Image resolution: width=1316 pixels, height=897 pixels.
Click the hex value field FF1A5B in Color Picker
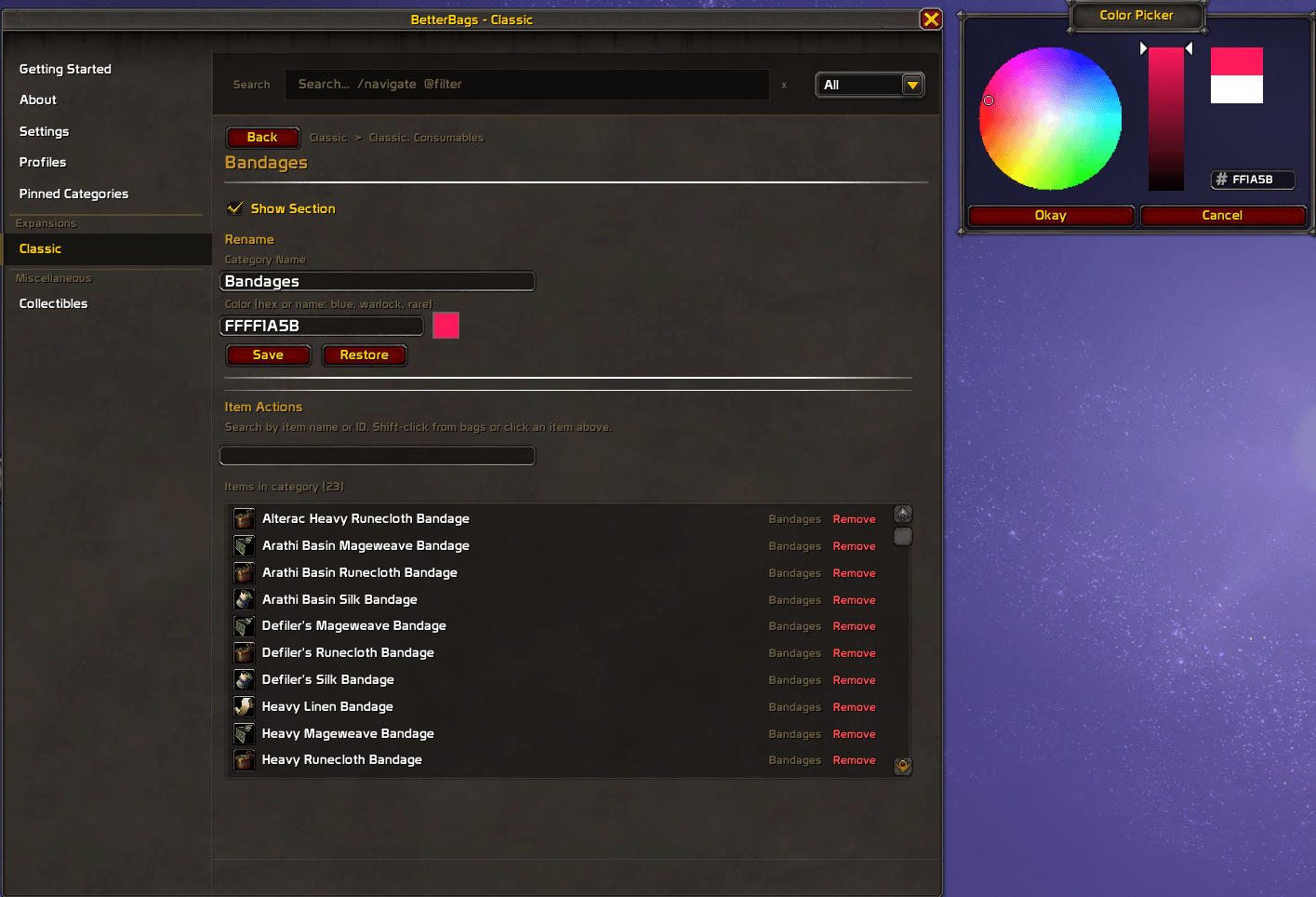tap(1253, 180)
